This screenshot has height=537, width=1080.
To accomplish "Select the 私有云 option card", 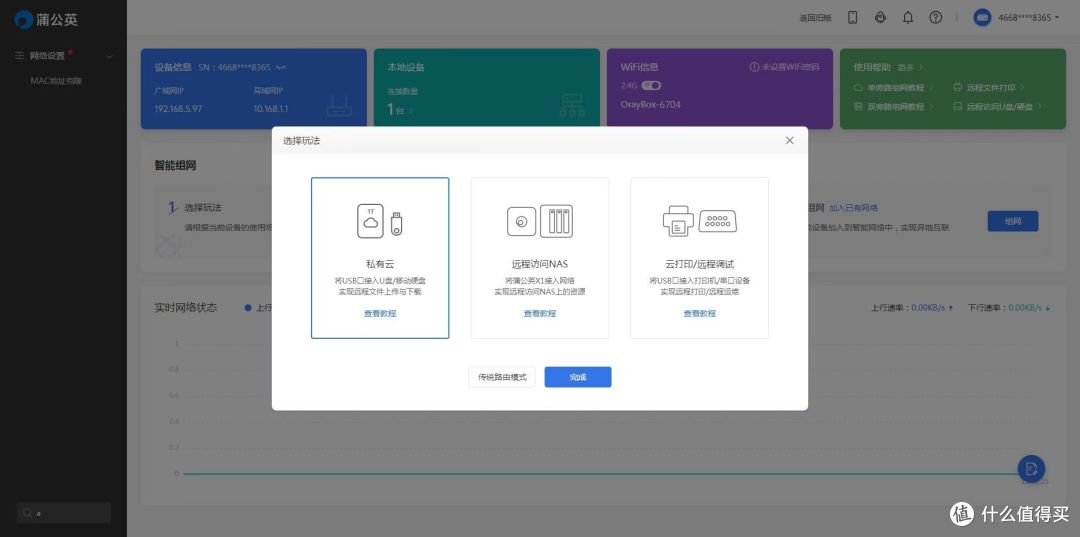I will 380,258.
